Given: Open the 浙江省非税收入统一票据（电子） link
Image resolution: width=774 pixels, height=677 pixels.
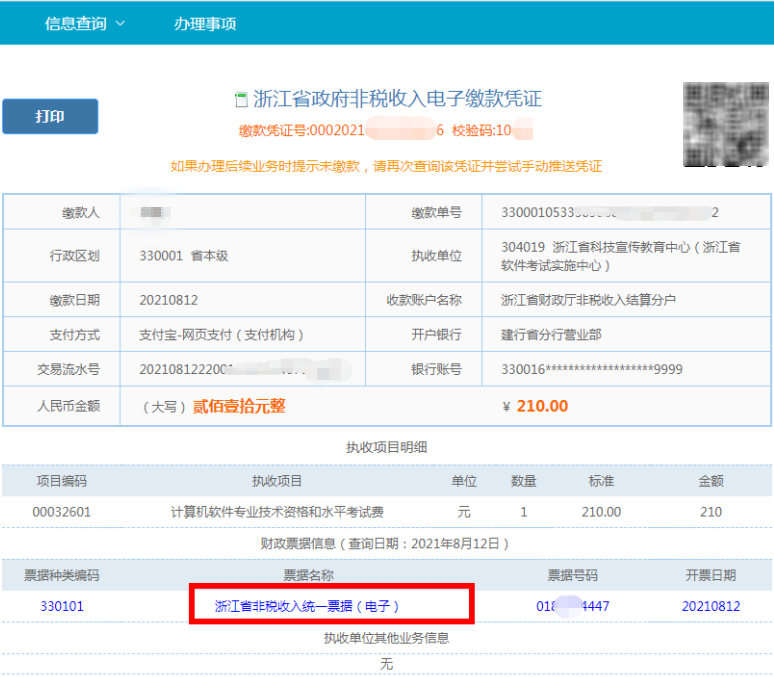Looking at the screenshot, I should click(307, 606).
